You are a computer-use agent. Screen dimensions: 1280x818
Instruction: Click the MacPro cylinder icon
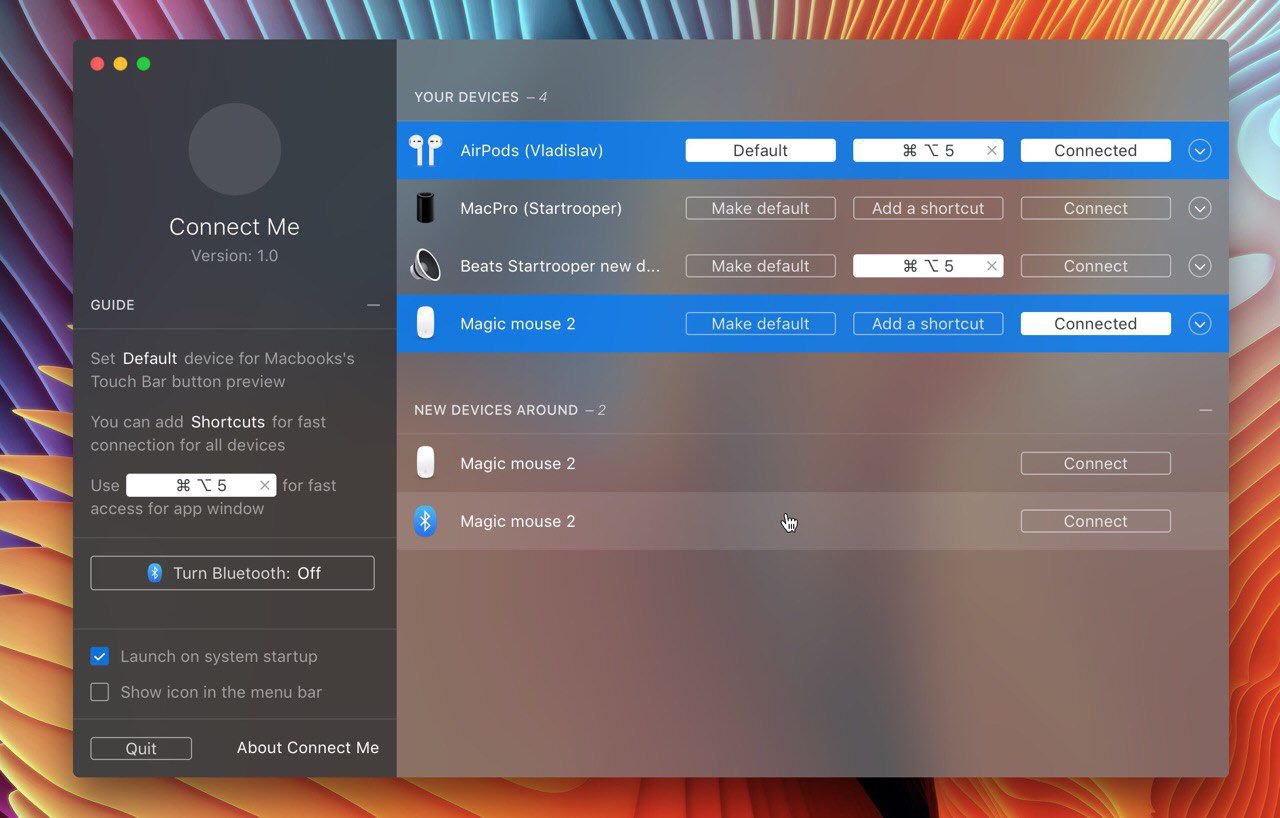425,208
